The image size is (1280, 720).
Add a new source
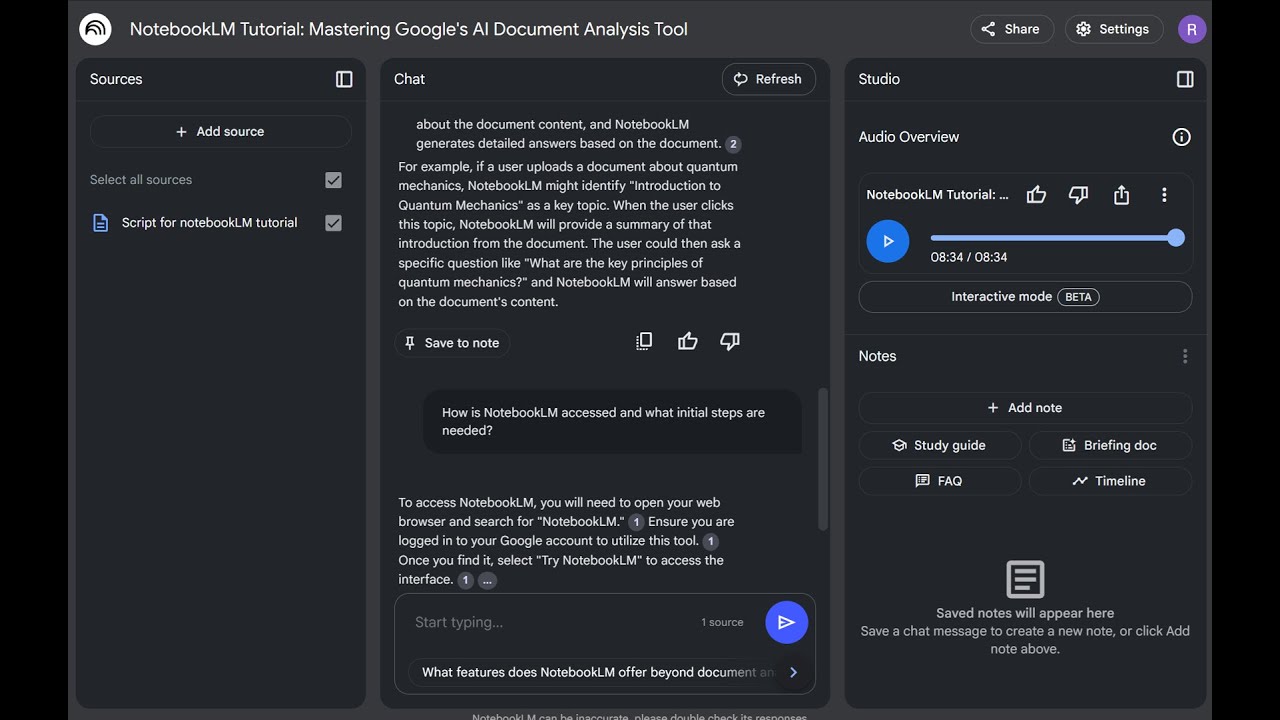coord(220,132)
